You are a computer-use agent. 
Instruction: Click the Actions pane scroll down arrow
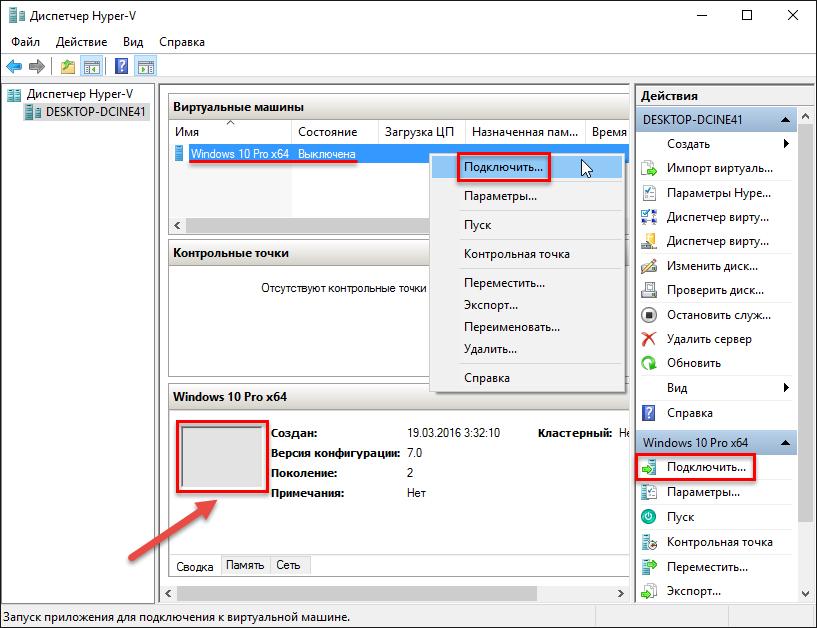[806, 594]
